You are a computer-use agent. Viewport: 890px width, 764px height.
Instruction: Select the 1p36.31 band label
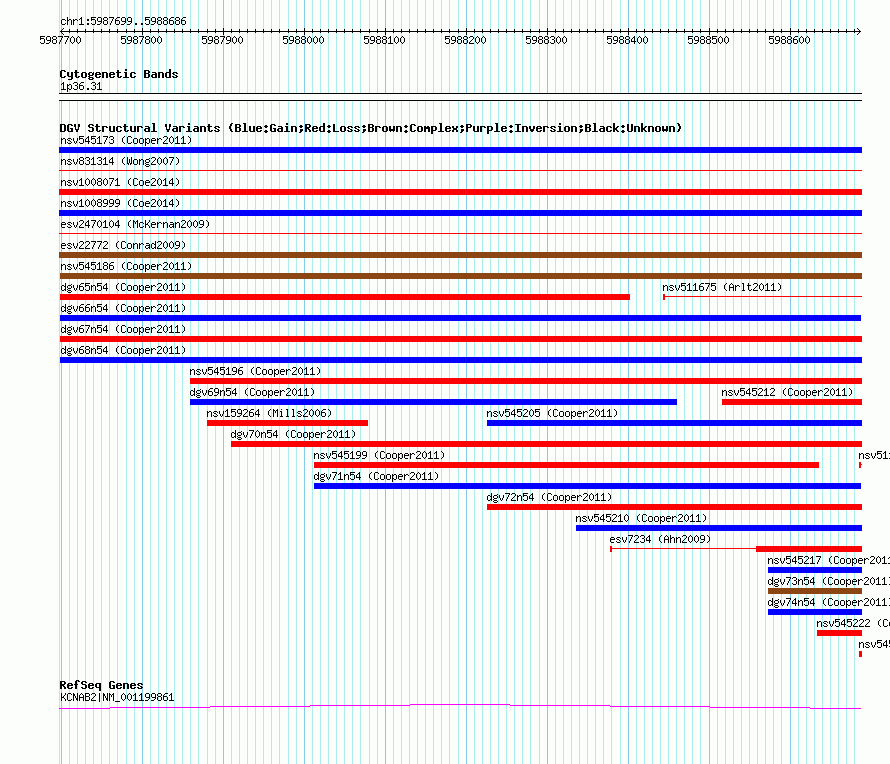(x=81, y=86)
